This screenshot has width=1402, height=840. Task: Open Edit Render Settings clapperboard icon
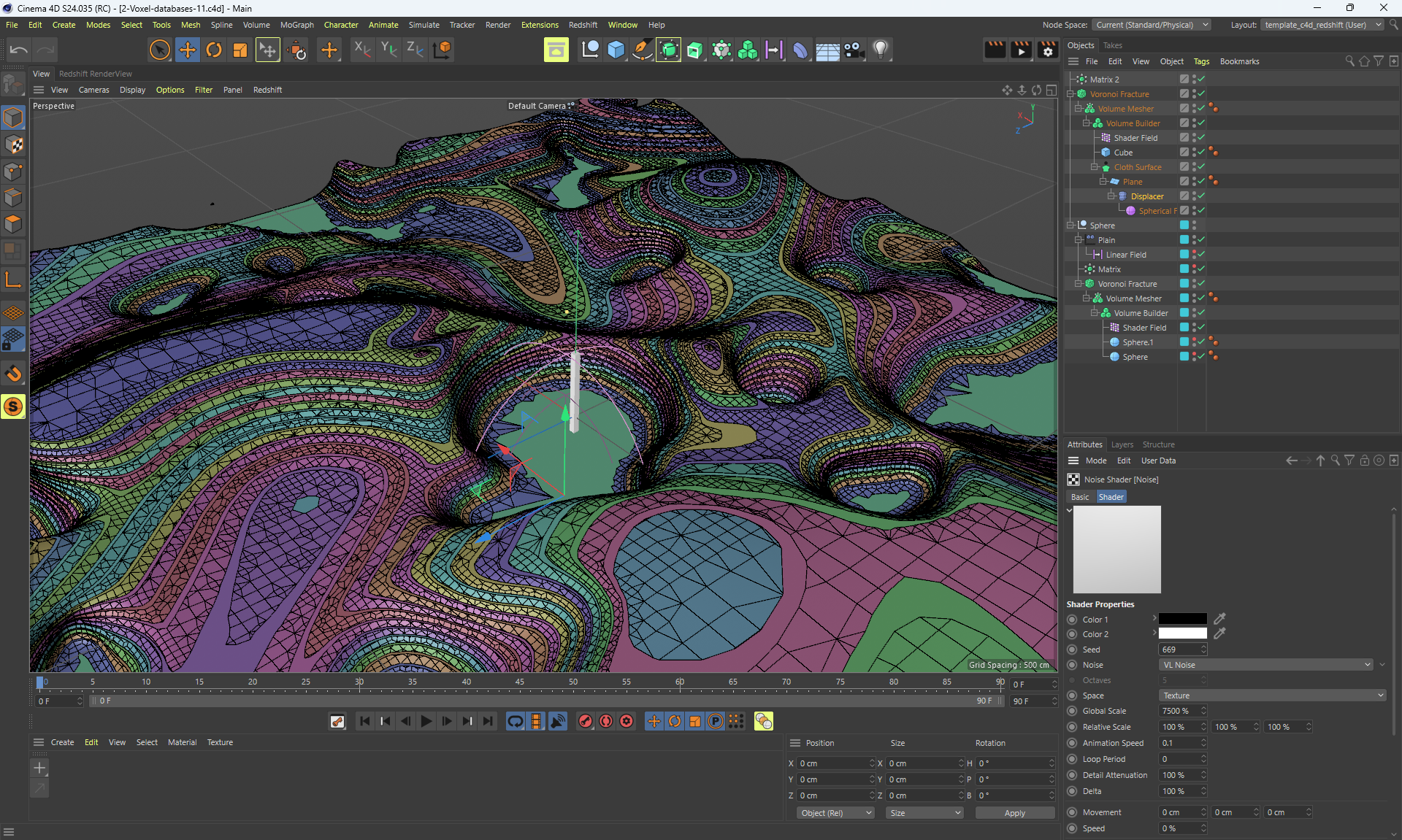(x=1048, y=50)
